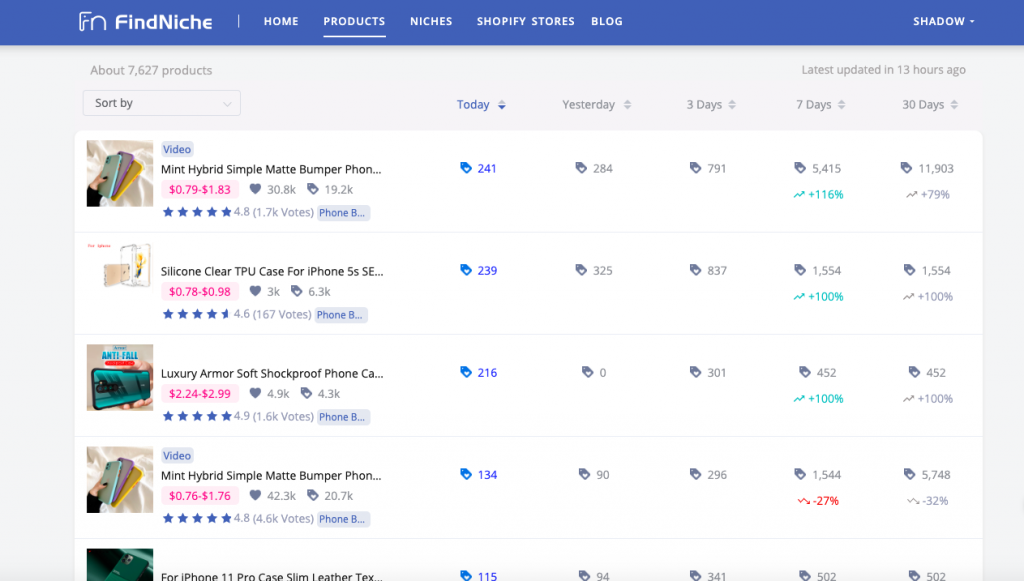Expand the SHADOW account menu
This screenshot has height=581, width=1024.
(944, 22)
